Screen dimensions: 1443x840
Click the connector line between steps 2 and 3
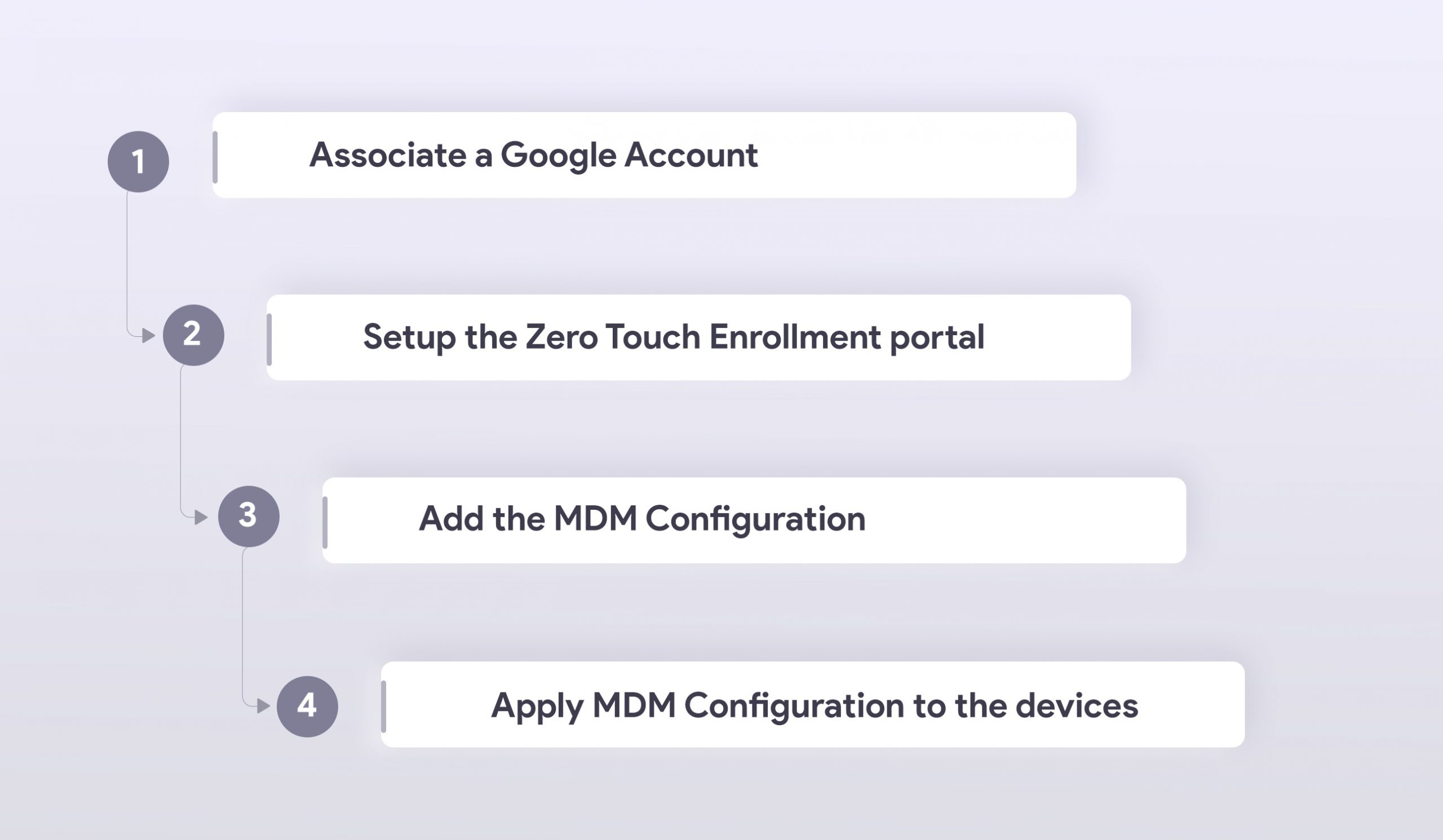pyautogui.click(x=181, y=441)
